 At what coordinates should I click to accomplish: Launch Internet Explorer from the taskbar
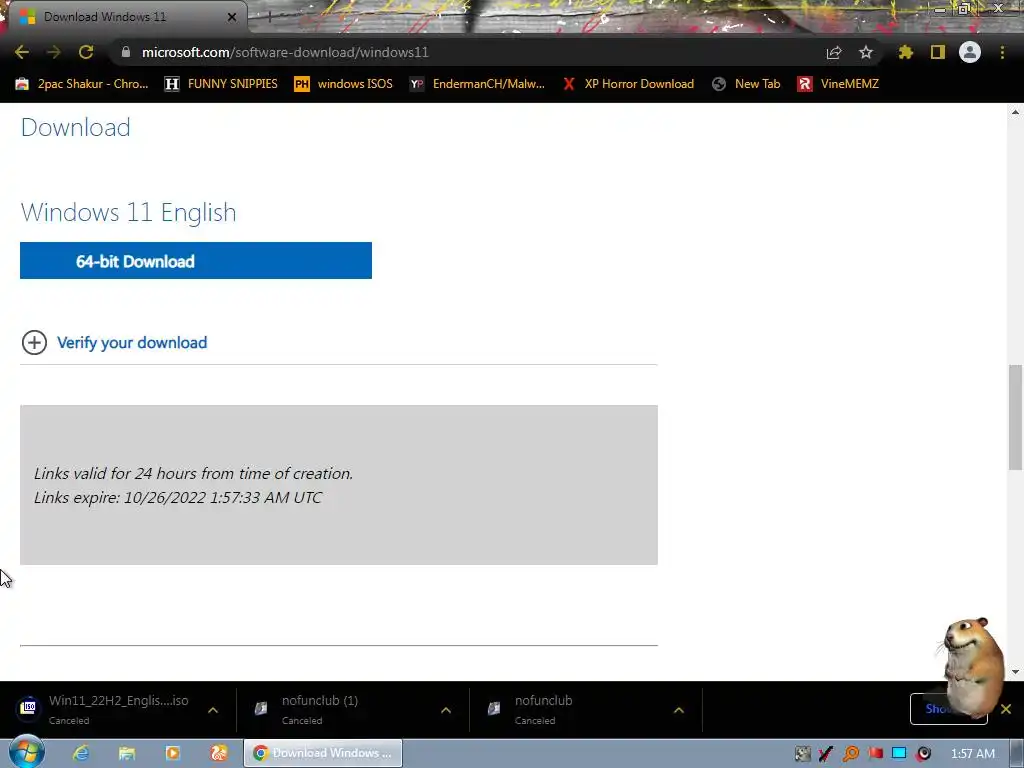click(81, 753)
